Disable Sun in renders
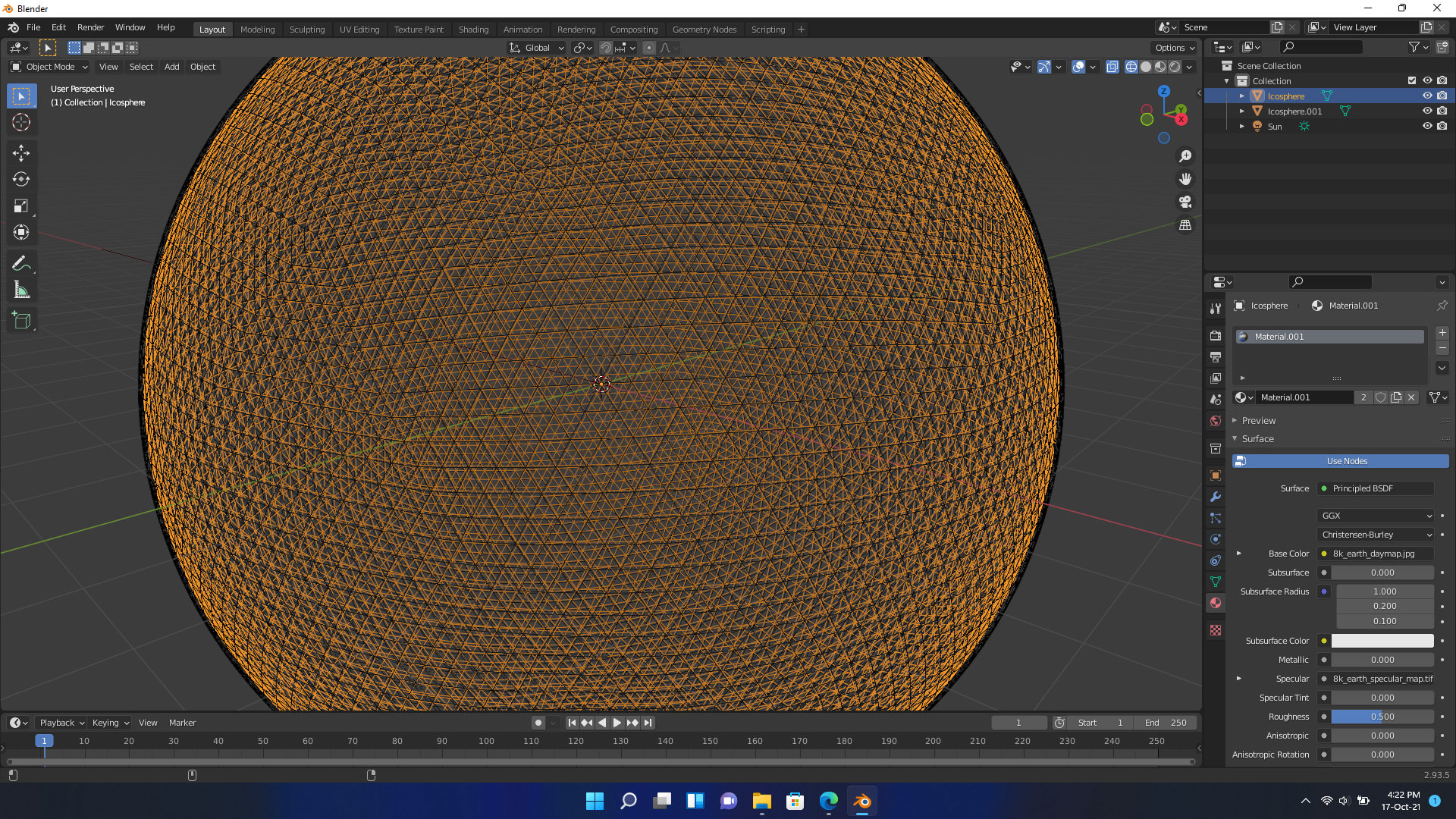 click(x=1442, y=127)
